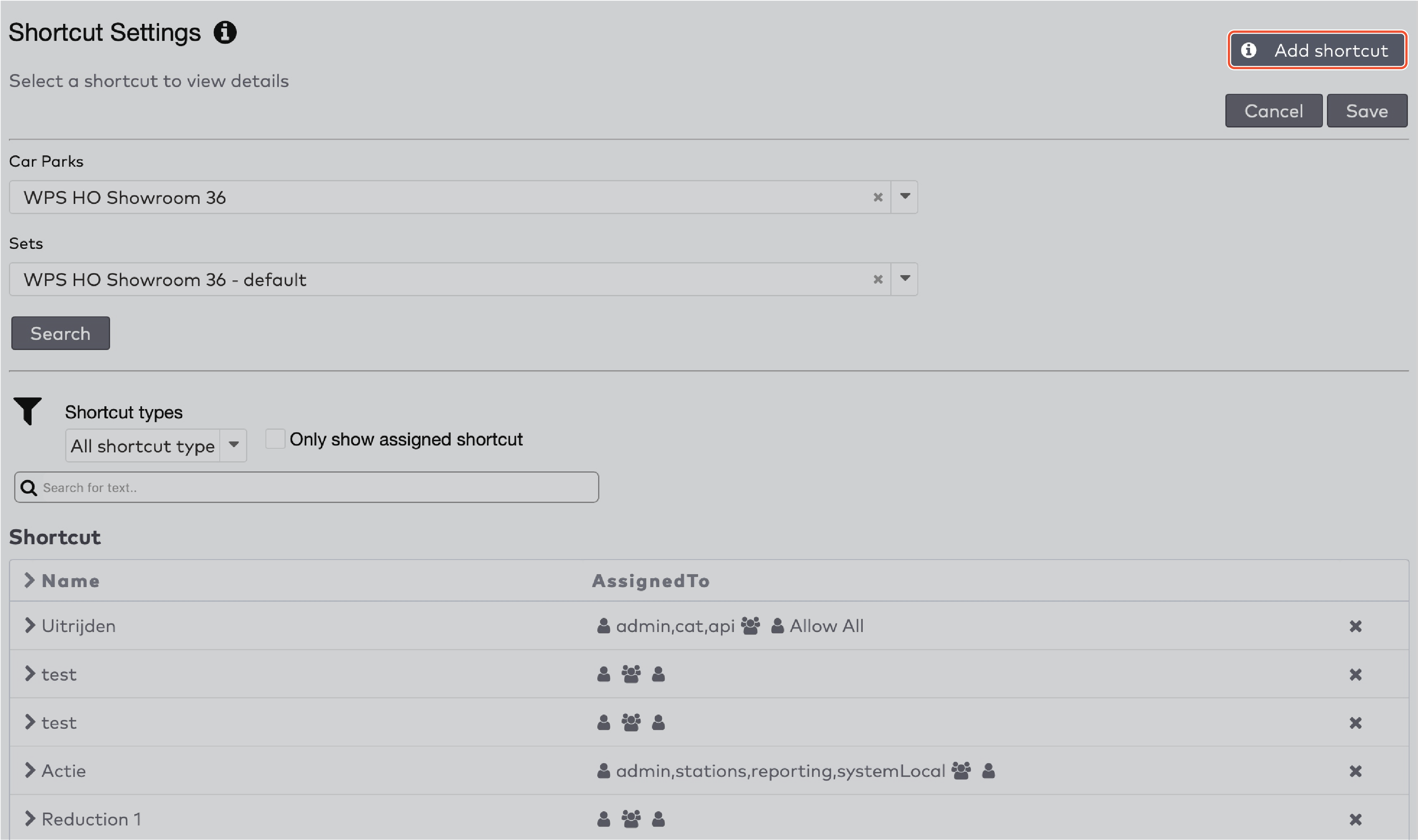Click the info icon beside Shortcut Settings title

[225, 32]
